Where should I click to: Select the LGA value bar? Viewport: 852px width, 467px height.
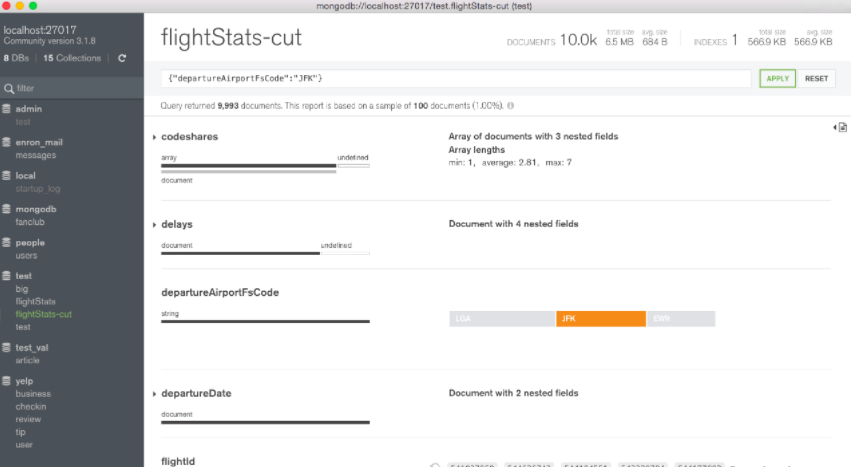coord(502,319)
